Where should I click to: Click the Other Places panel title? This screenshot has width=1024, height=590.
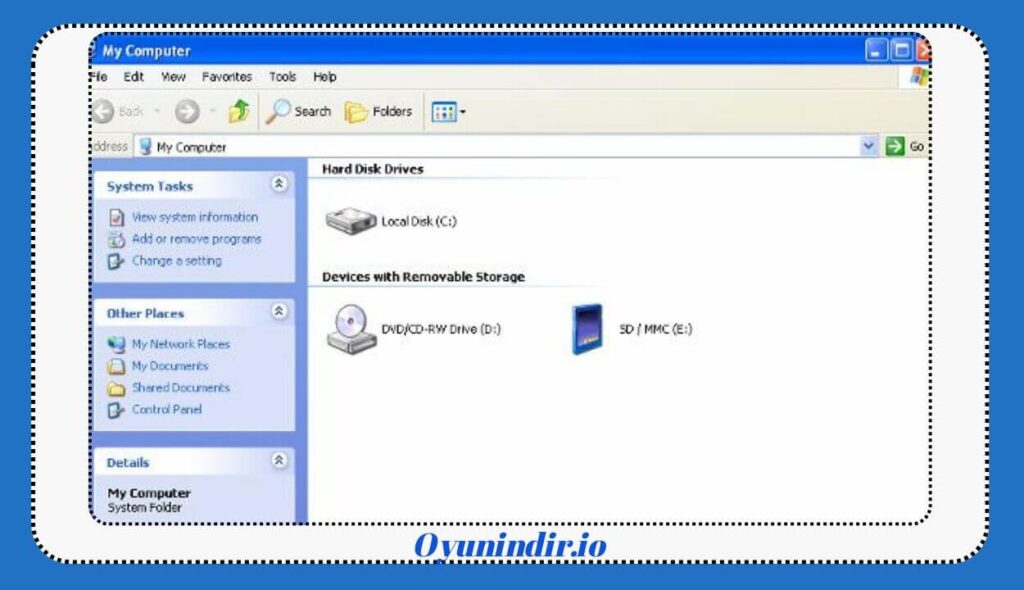pos(145,314)
